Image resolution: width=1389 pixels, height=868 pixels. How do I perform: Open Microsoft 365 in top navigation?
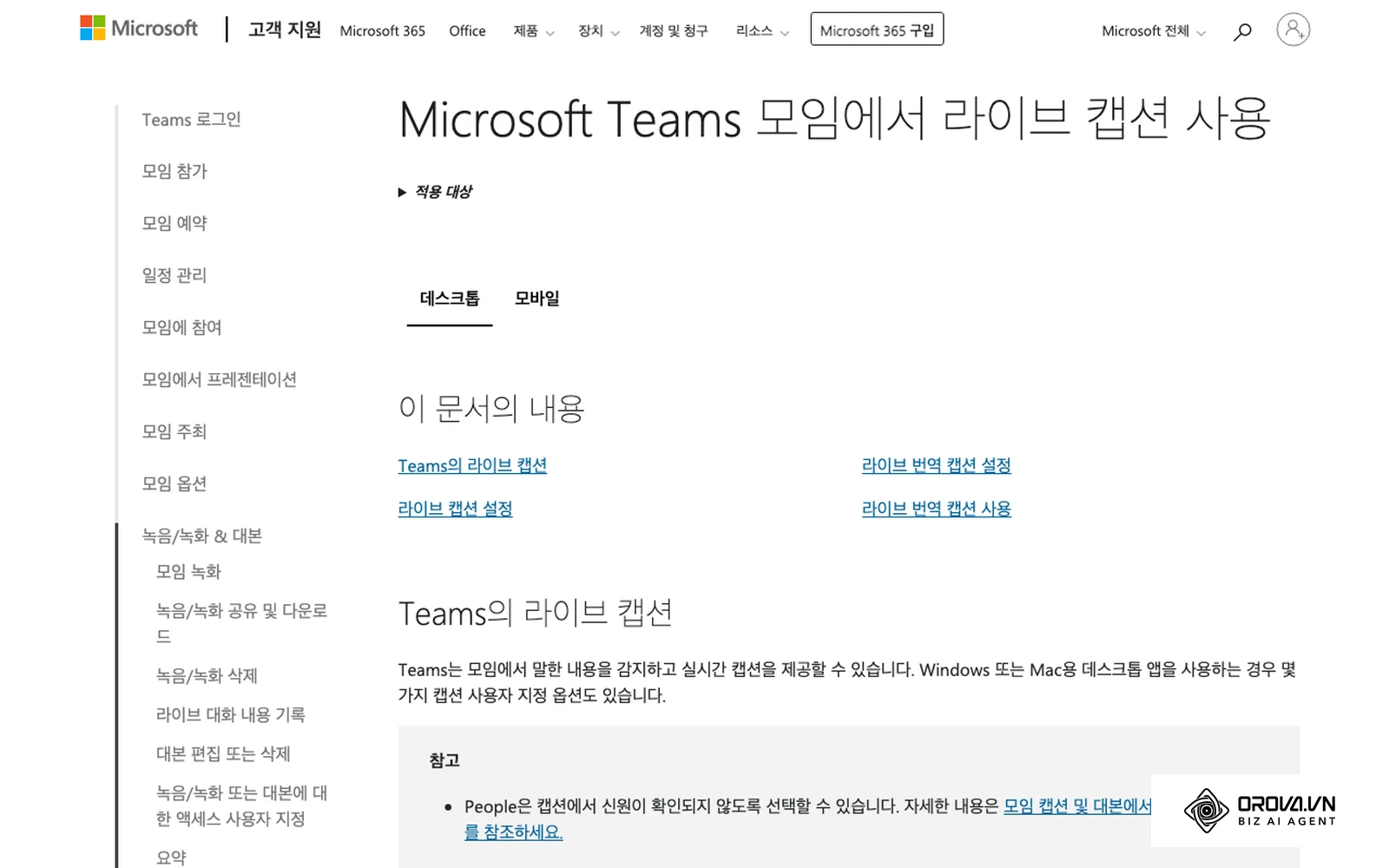tap(383, 31)
